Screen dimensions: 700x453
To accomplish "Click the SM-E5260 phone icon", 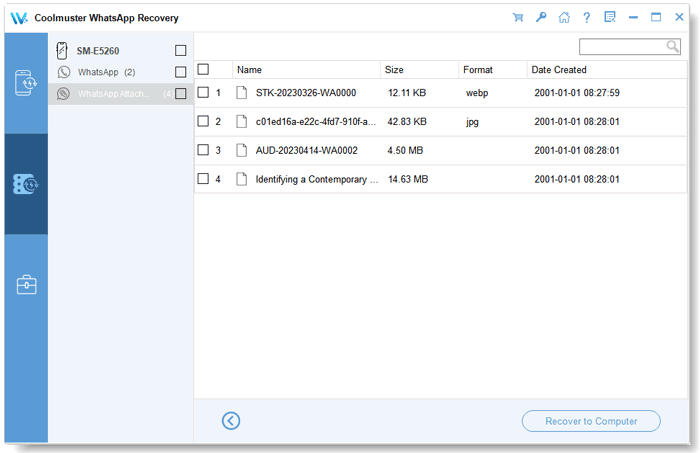I will click(62, 50).
